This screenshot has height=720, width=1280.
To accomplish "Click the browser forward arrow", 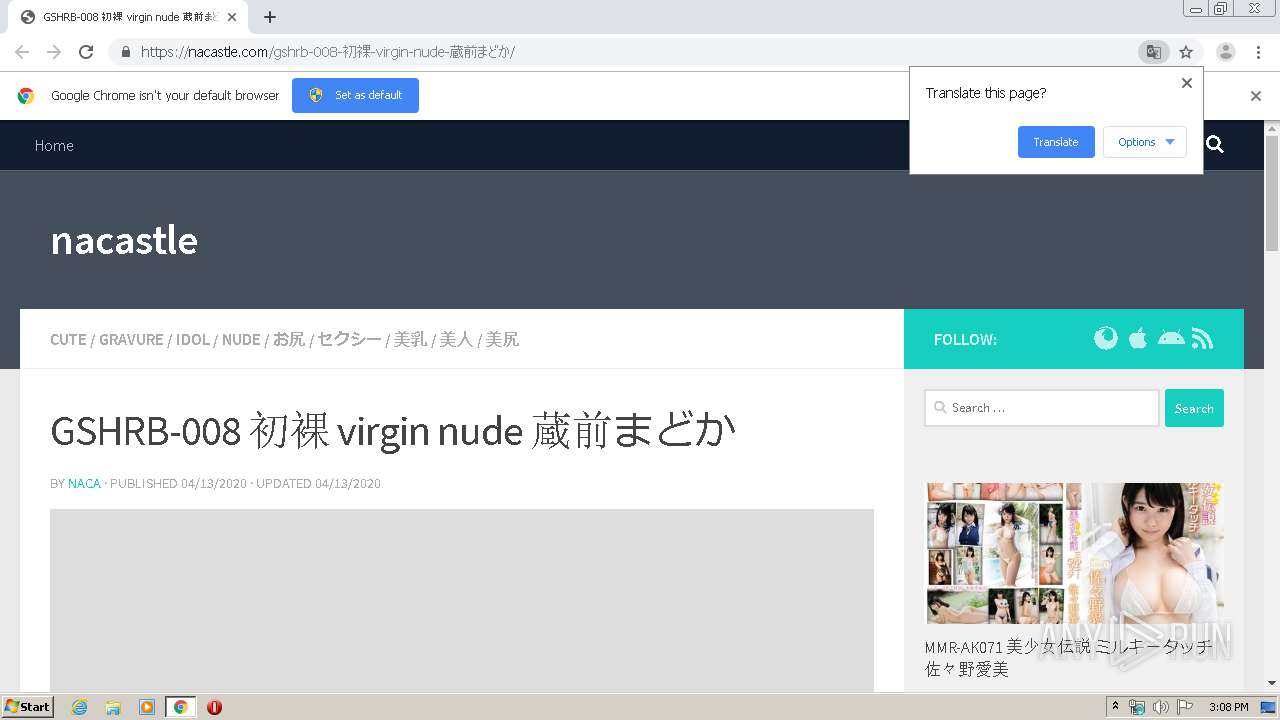I will (x=54, y=52).
